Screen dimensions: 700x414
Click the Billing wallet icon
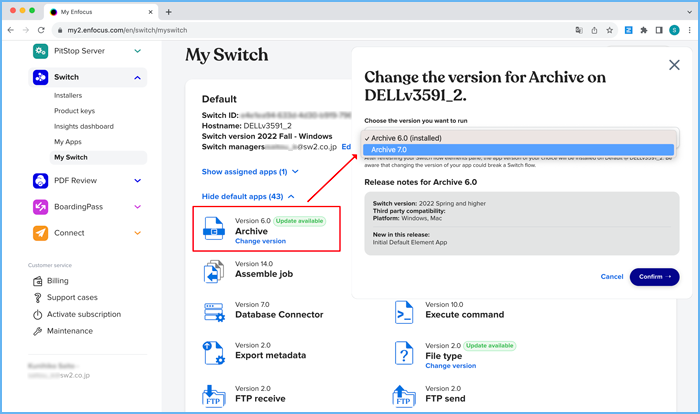click(38, 281)
